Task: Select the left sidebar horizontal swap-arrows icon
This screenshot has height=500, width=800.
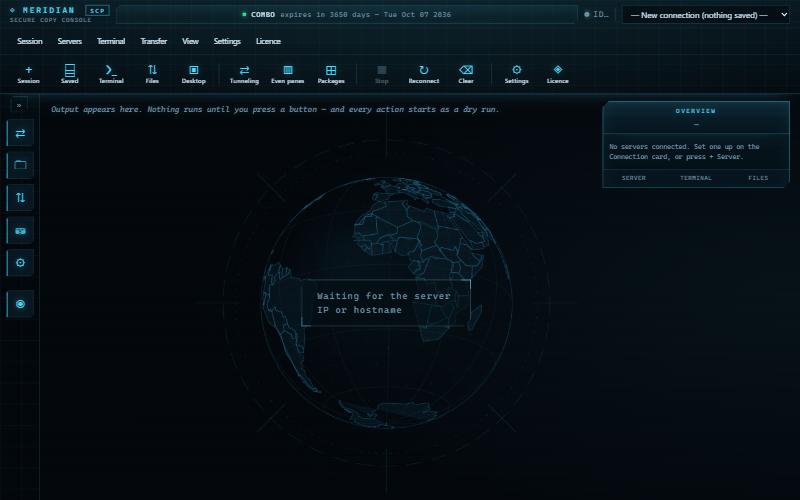Action: coord(20,133)
